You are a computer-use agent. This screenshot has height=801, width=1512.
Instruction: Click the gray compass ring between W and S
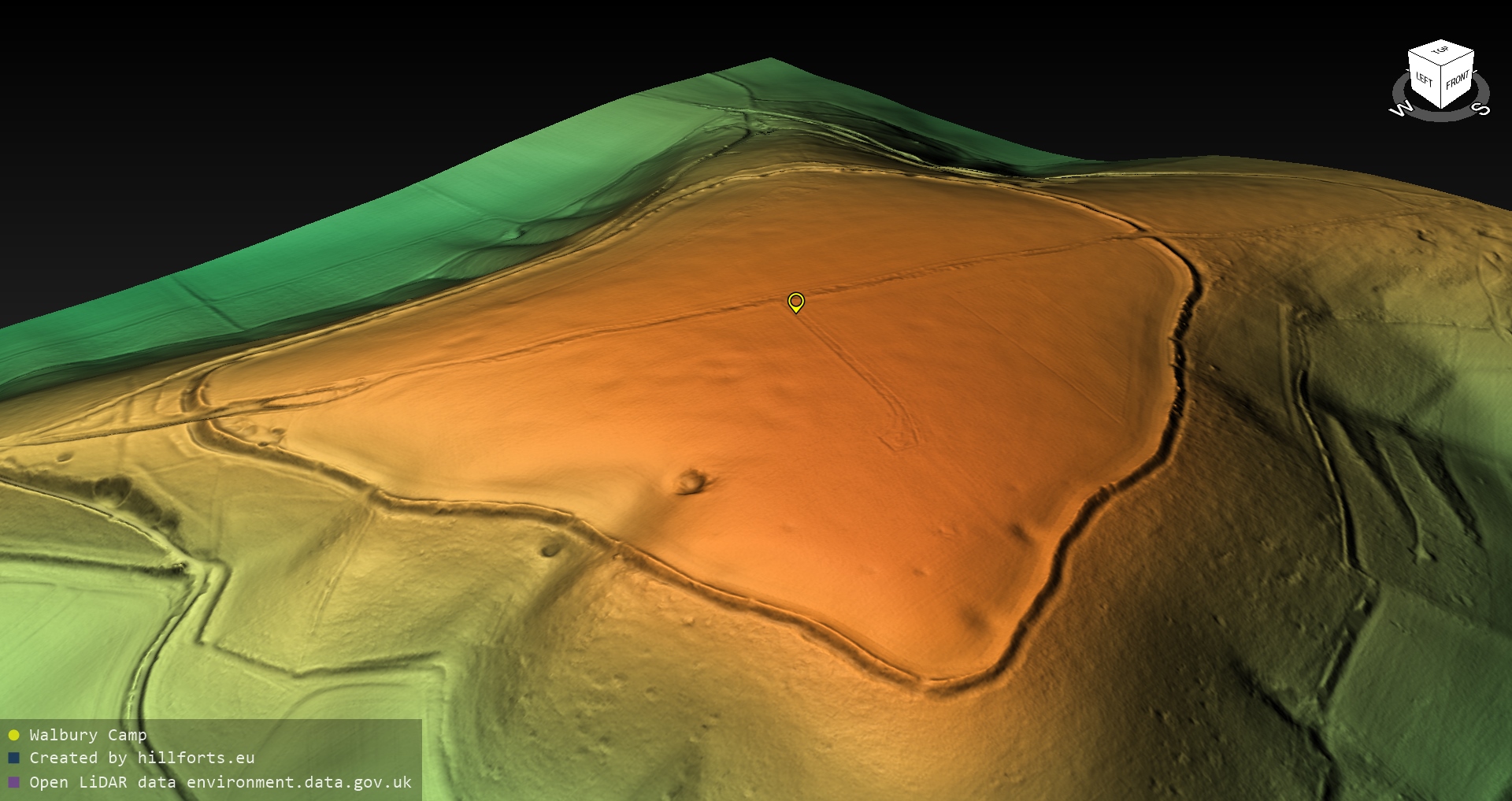[x=1441, y=117]
